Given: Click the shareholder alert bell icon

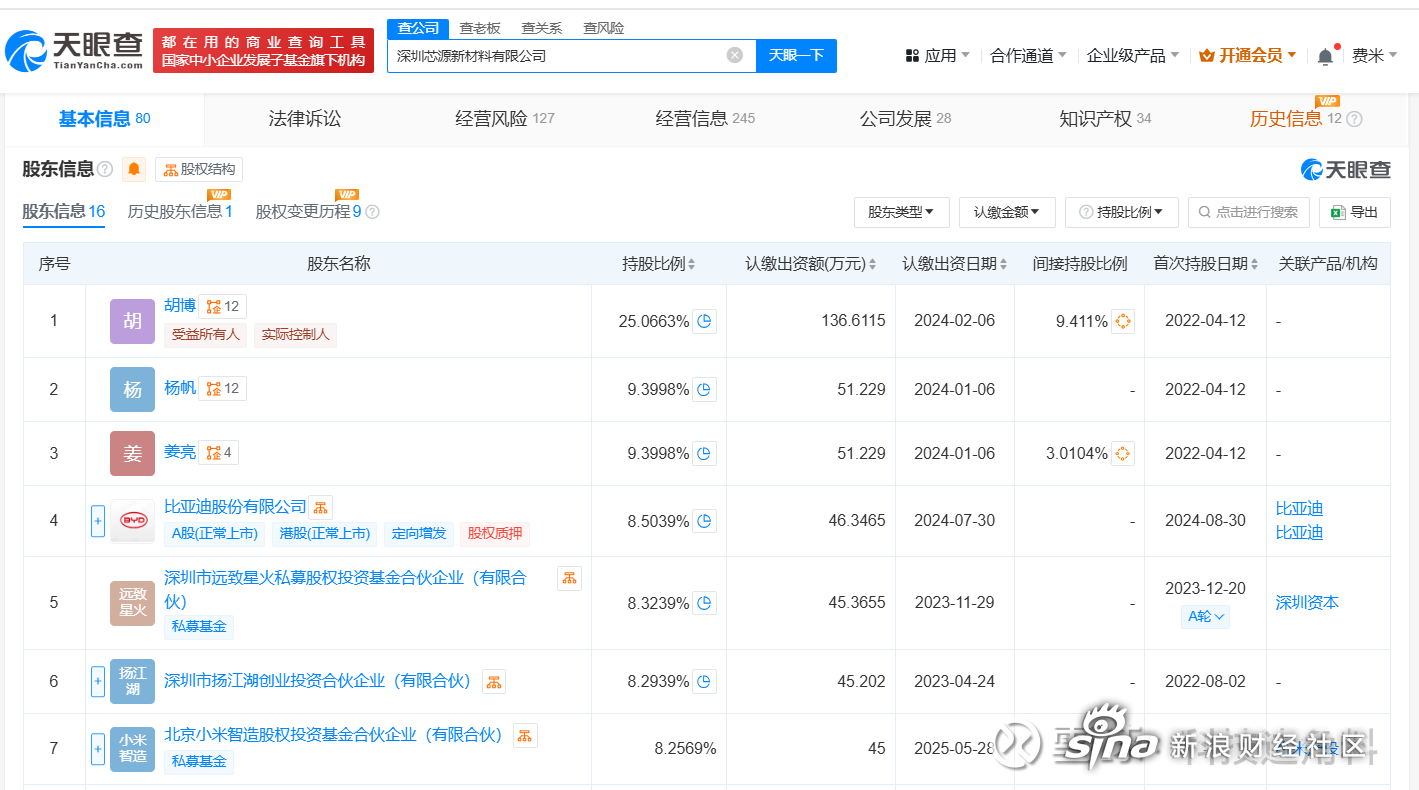Looking at the screenshot, I should click(134, 169).
